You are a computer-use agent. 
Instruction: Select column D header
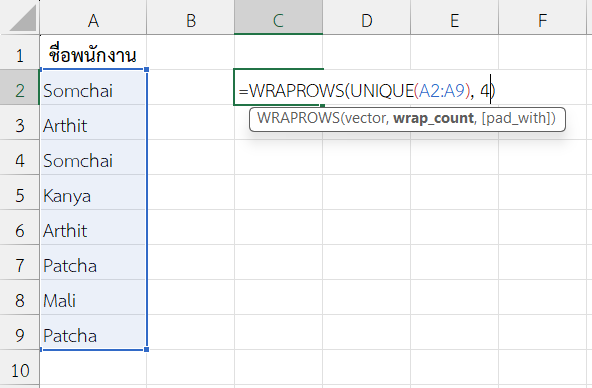[x=366, y=17]
